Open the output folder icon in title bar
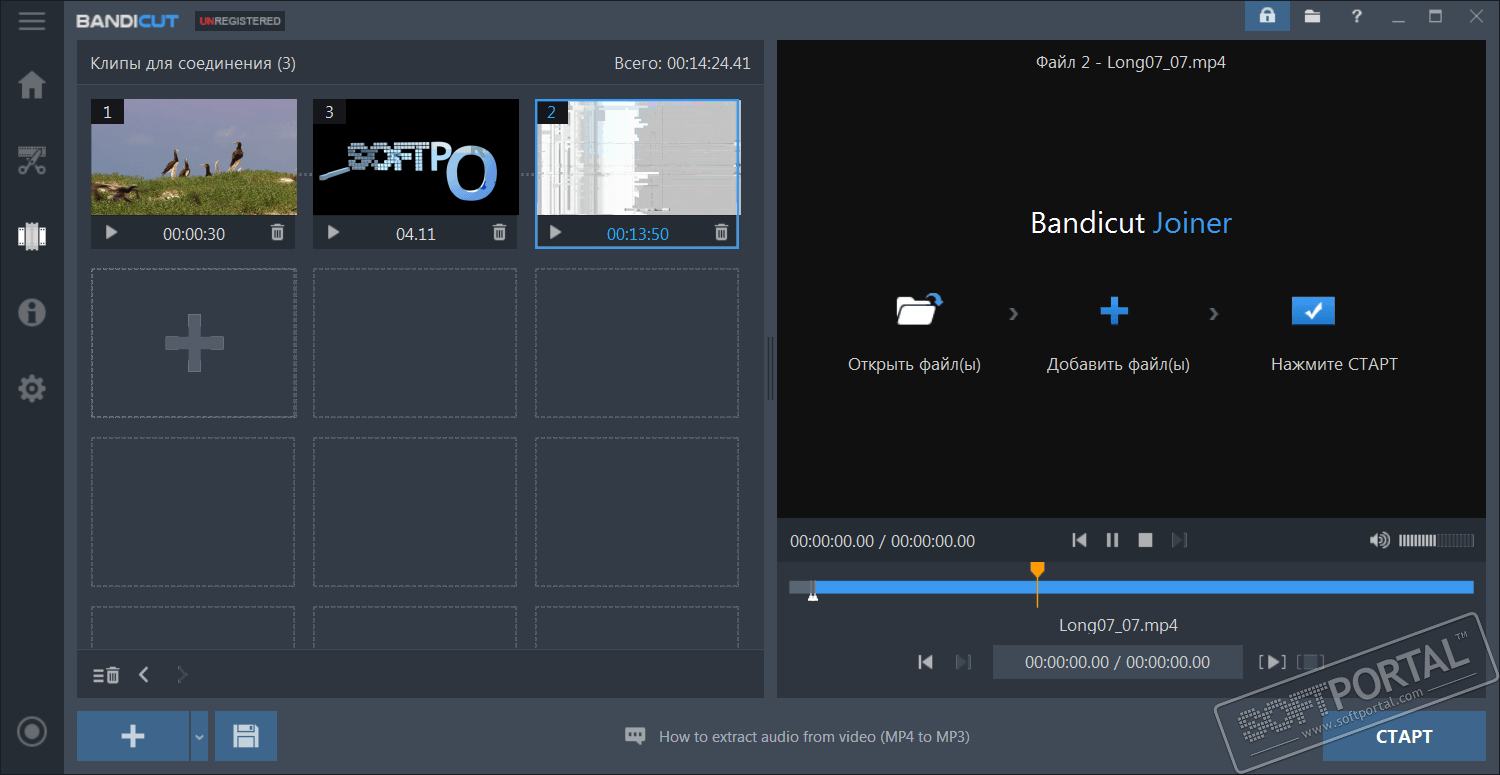The height and width of the screenshot is (775, 1500). [x=1312, y=16]
